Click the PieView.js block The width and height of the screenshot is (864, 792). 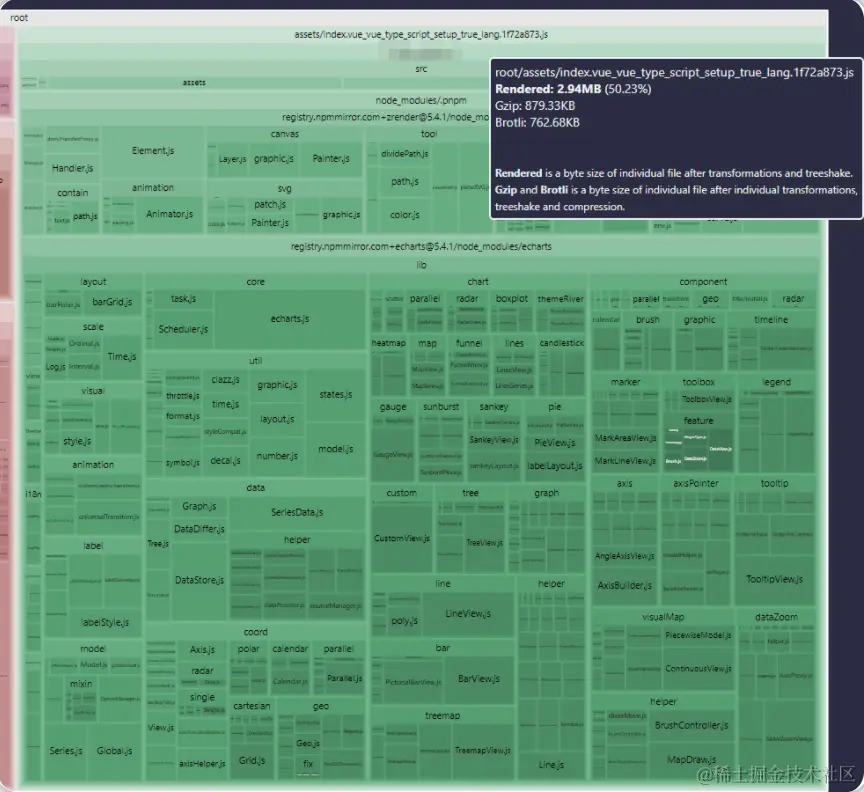(554, 443)
